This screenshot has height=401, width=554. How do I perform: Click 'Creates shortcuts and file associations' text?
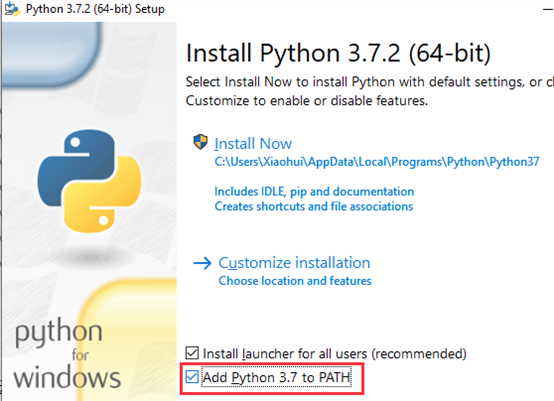click(x=314, y=206)
